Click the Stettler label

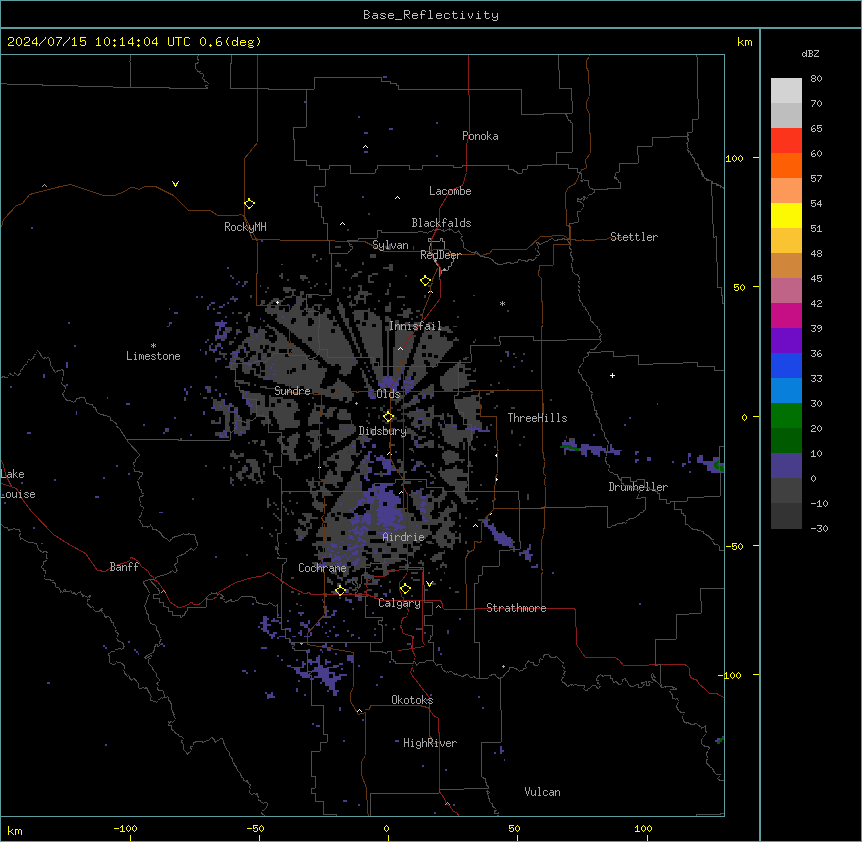634,237
